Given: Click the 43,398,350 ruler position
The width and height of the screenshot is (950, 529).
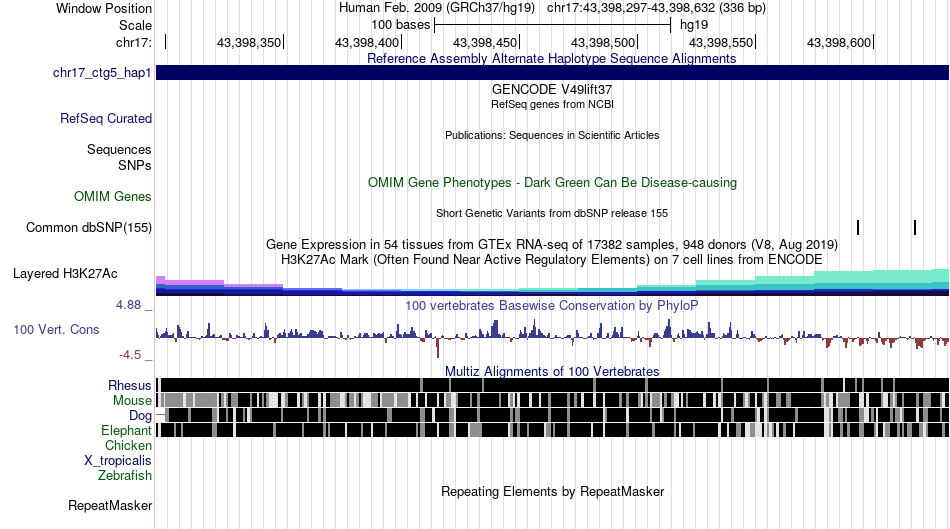Looking at the screenshot, I should pos(249,42).
